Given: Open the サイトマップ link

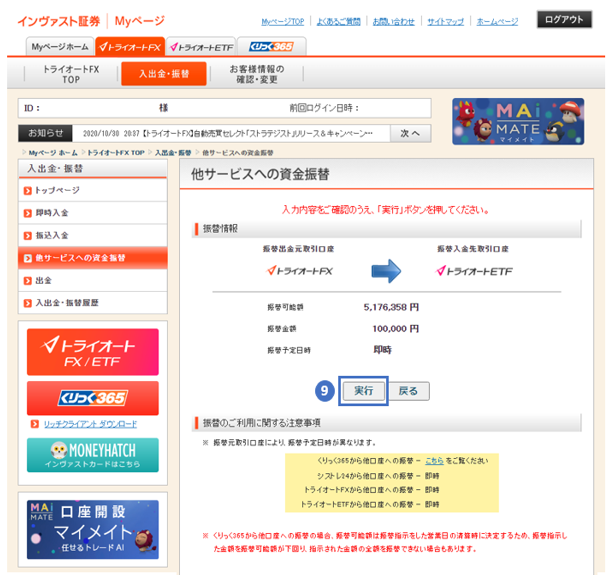Looking at the screenshot, I should (445, 22).
